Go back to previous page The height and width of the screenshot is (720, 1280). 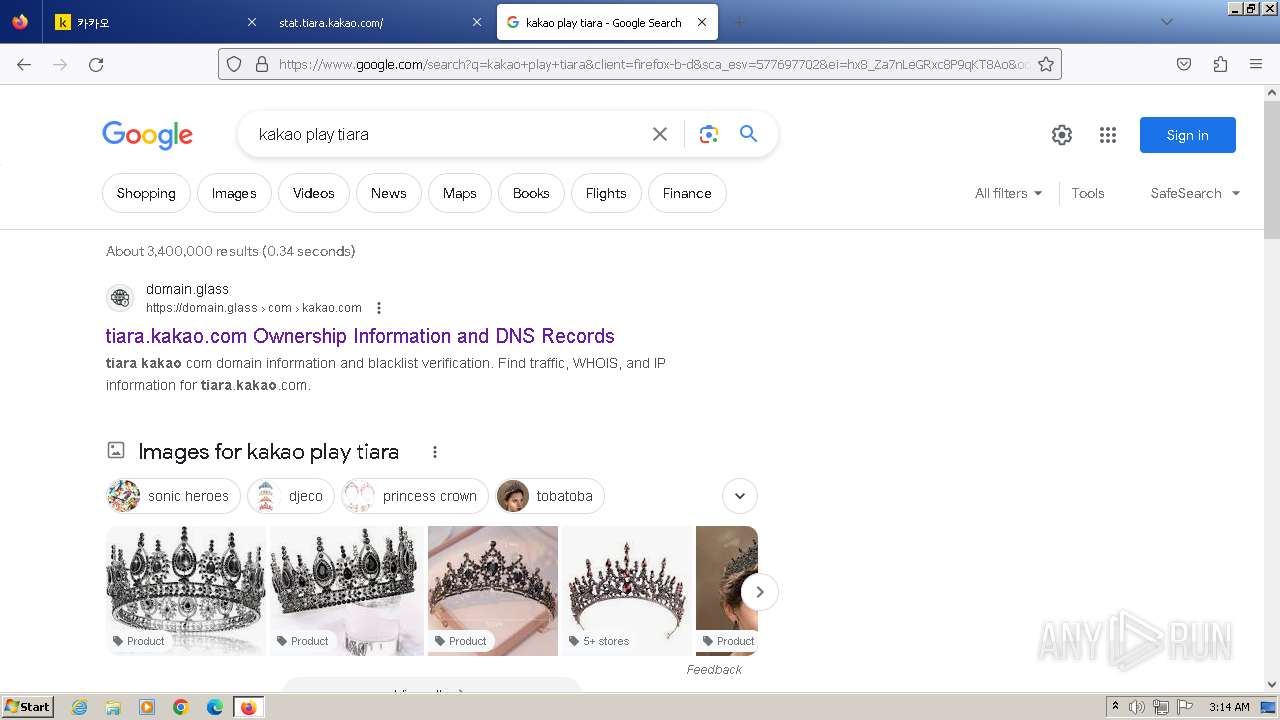point(24,64)
